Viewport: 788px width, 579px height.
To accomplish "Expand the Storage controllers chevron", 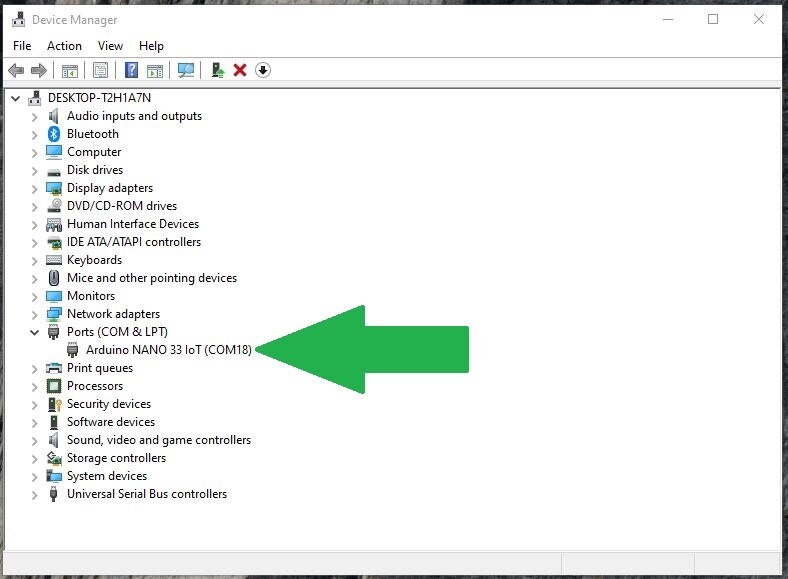I will click(x=34, y=459).
